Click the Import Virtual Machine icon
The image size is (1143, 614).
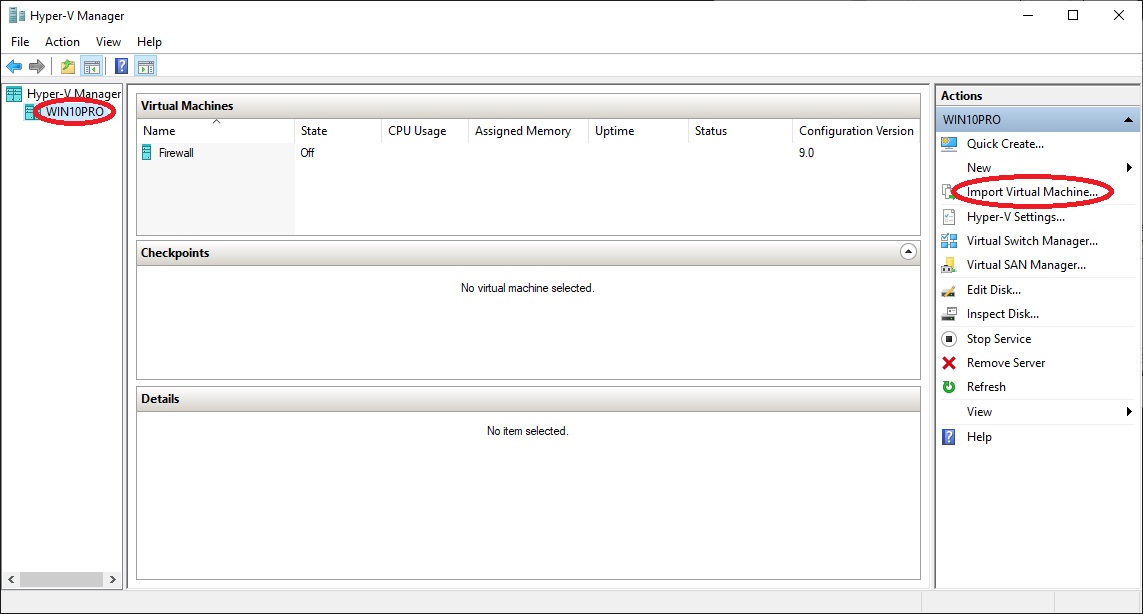point(948,192)
